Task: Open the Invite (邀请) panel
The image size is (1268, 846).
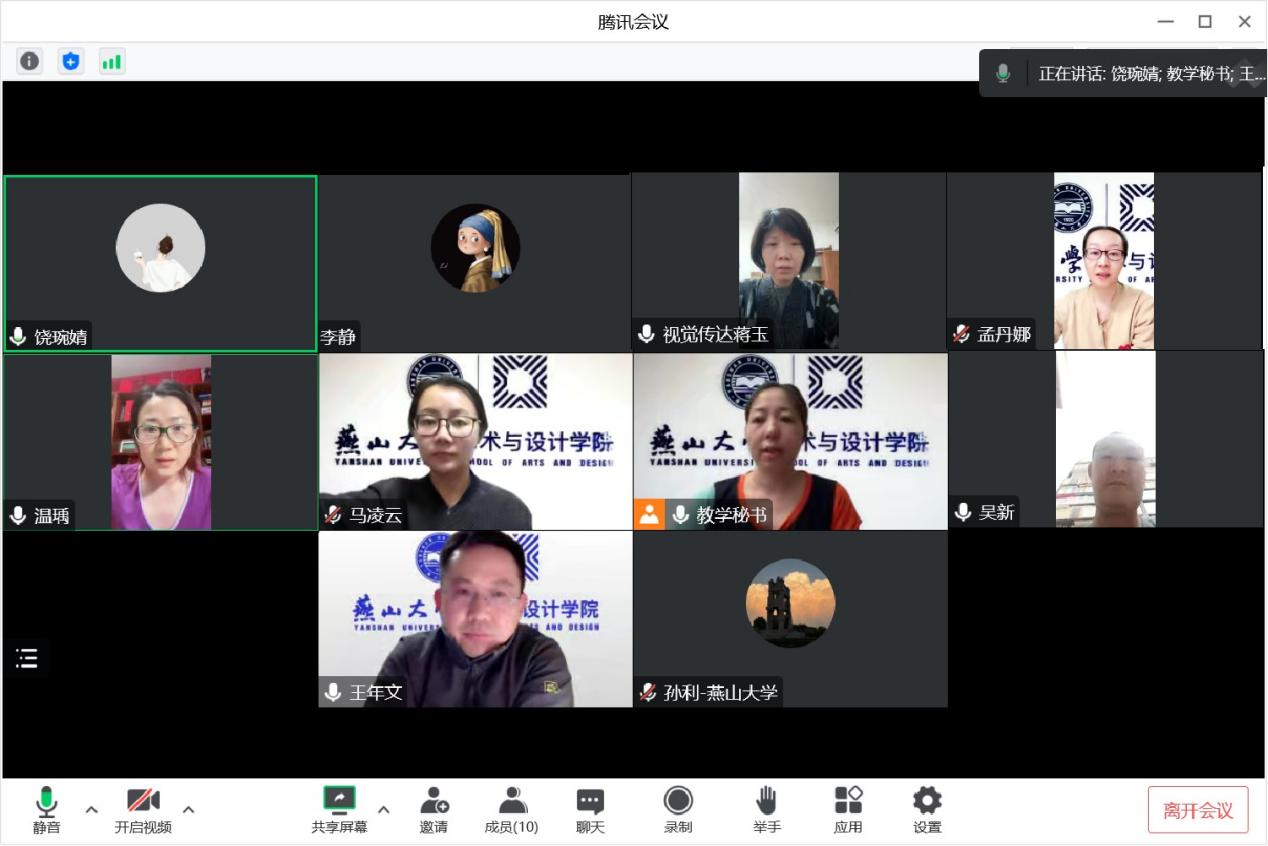Action: click(x=433, y=809)
